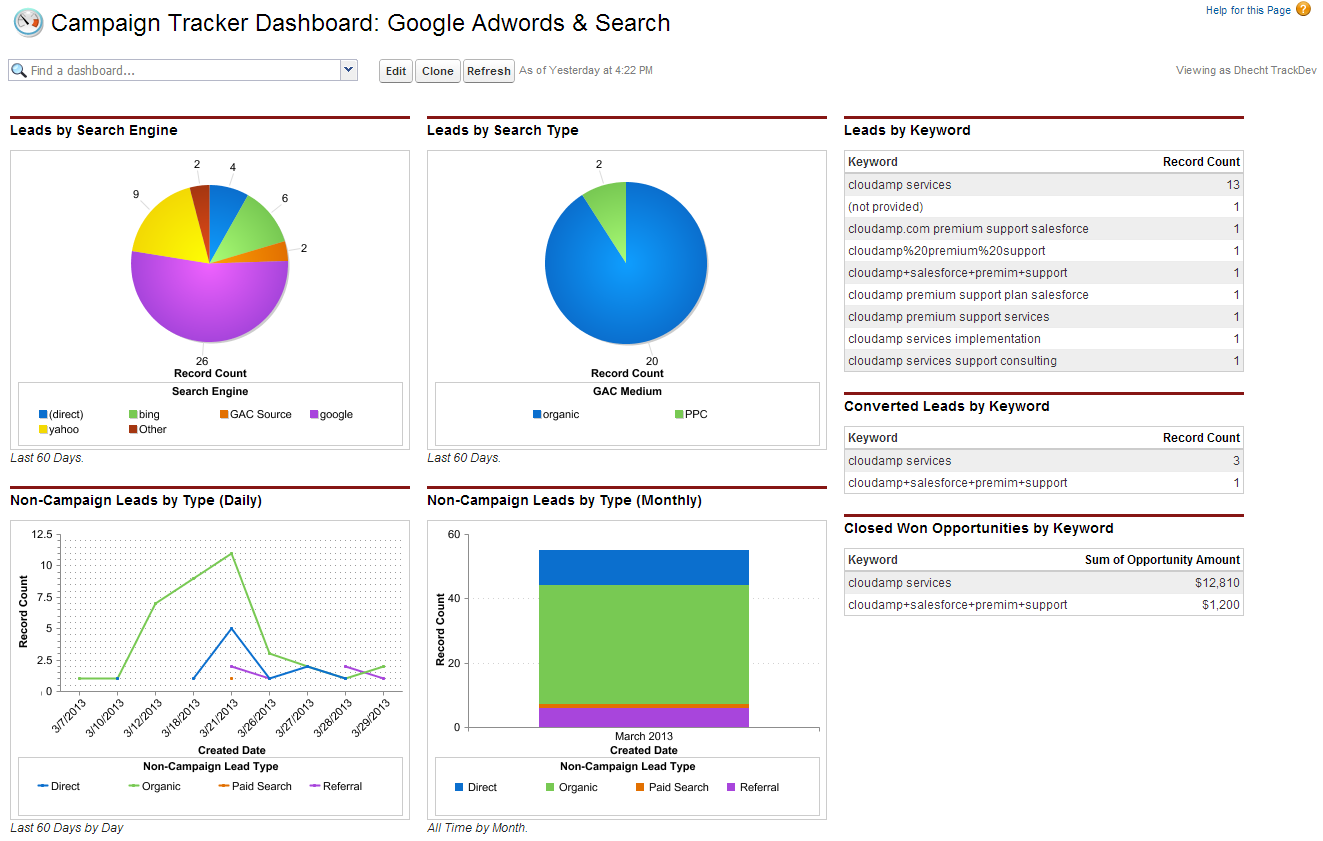Click the Leads by Keyword report title
Screen dimensions: 1323x841
click(907, 130)
